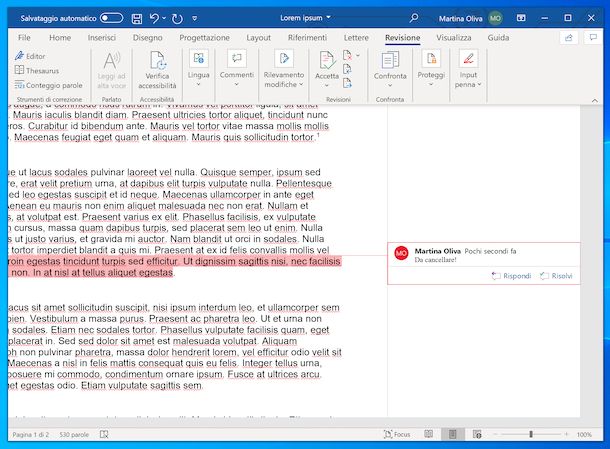Screen dimensions: 610x449
Task: Open the Thesaurus tool
Action: [x=37, y=70]
